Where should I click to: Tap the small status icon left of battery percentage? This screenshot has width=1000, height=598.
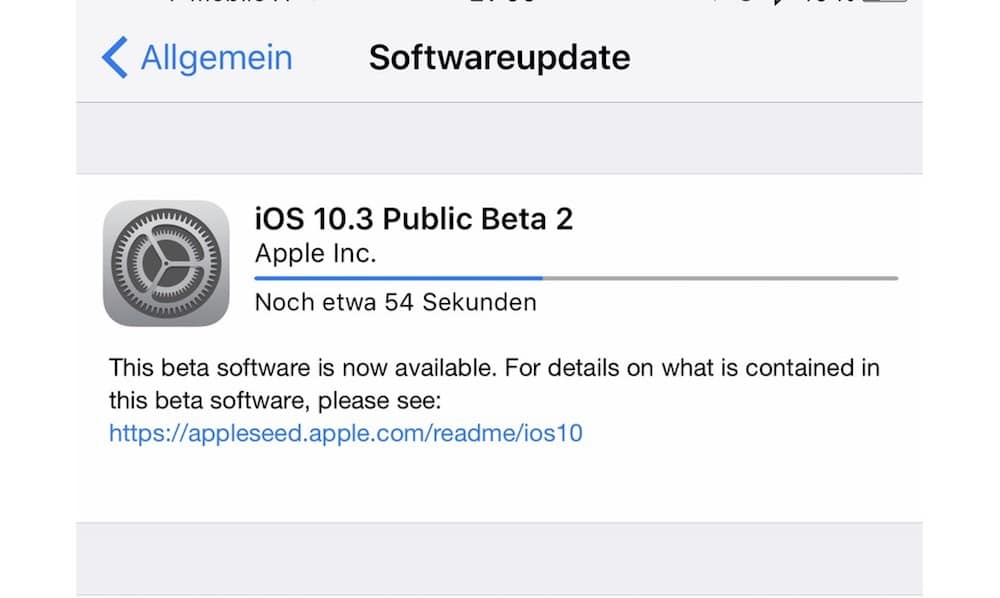point(779,2)
